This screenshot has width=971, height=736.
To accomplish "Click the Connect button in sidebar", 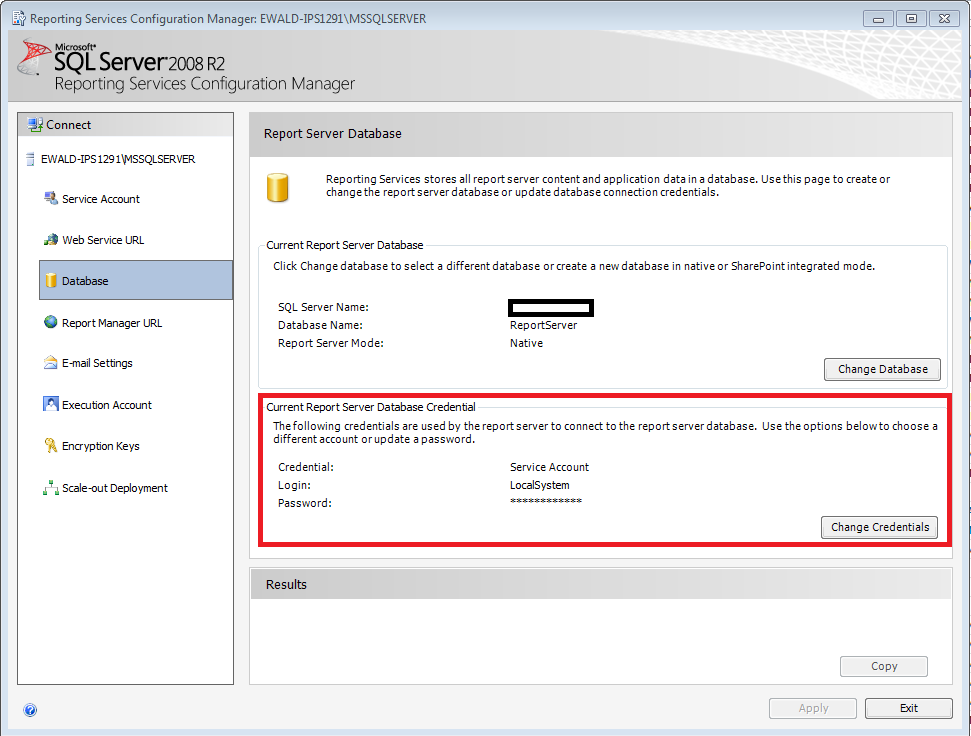I will tap(125, 124).
